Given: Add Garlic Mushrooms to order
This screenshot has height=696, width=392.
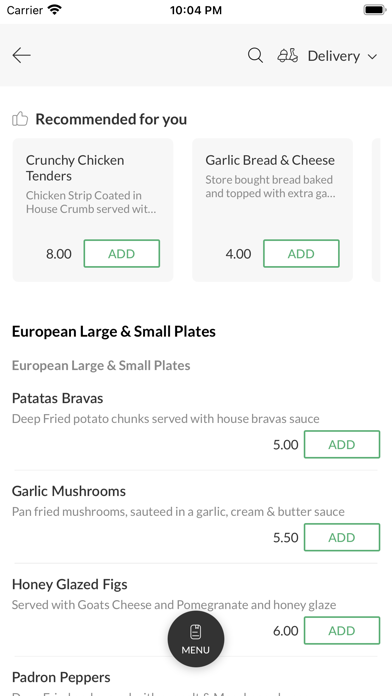Looking at the screenshot, I should [342, 537].
